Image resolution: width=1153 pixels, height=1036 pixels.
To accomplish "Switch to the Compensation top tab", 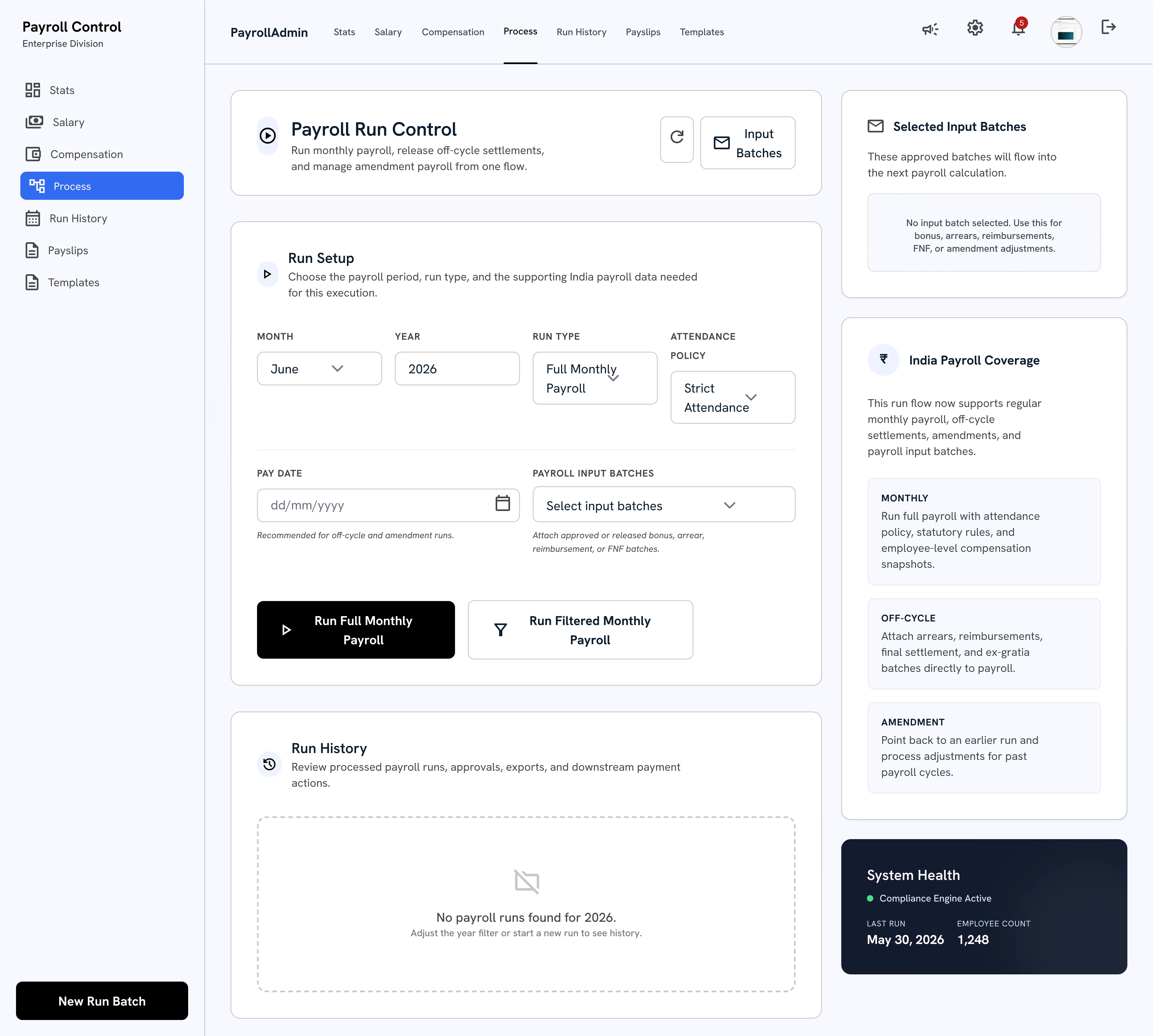I will (x=453, y=32).
